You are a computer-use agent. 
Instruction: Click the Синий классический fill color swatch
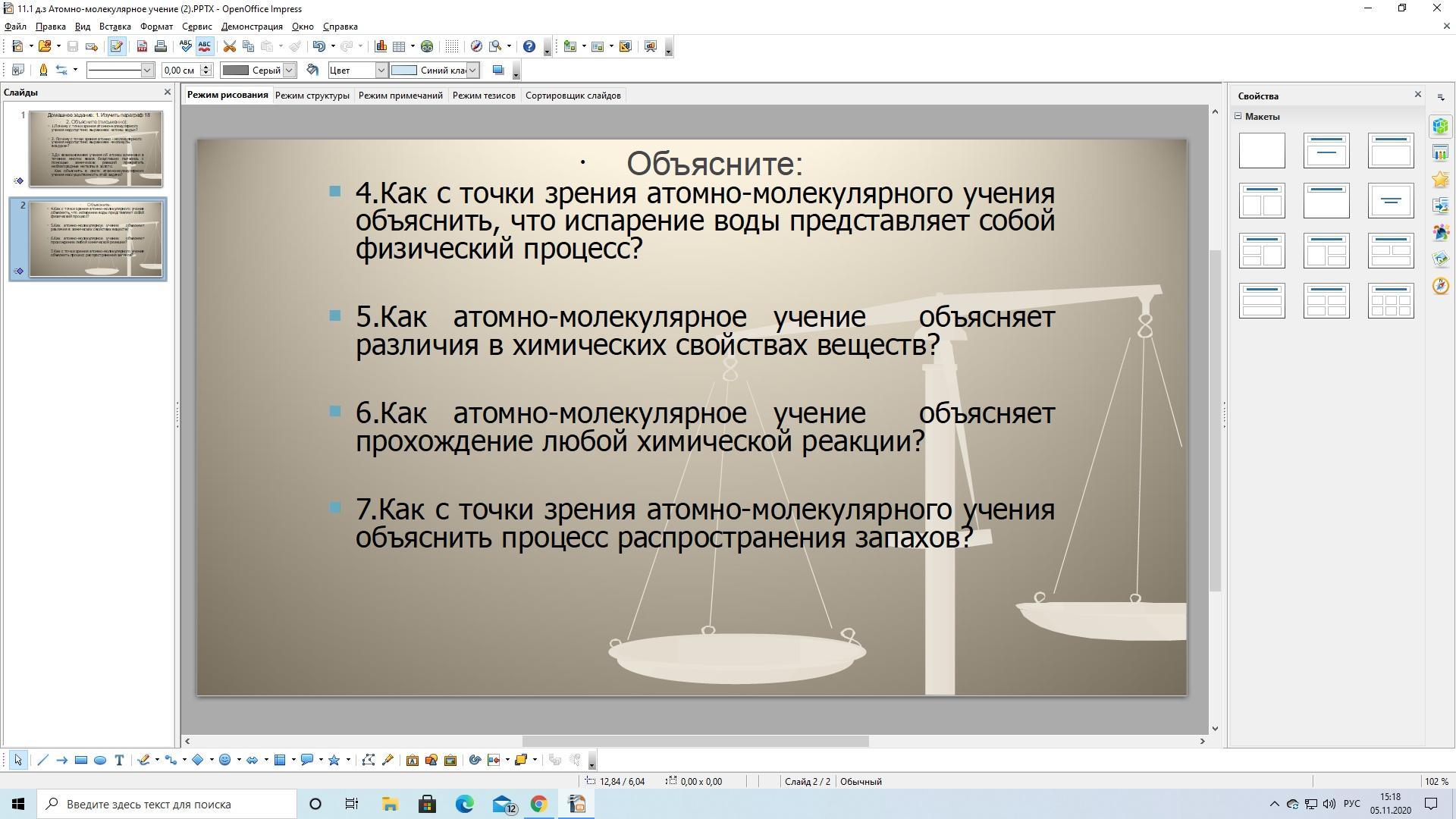pos(404,70)
